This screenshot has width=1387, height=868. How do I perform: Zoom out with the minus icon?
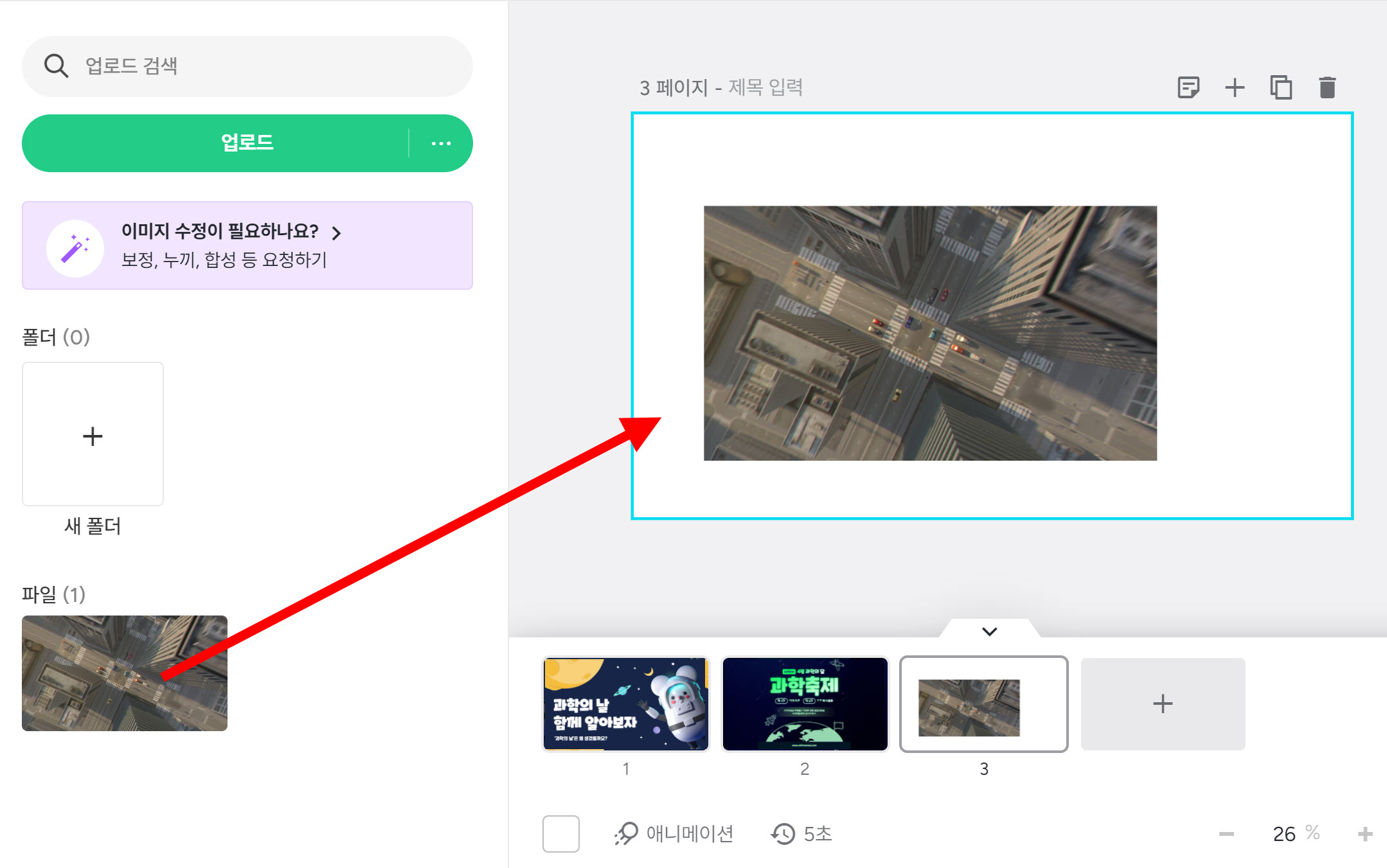click(x=1226, y=834)
